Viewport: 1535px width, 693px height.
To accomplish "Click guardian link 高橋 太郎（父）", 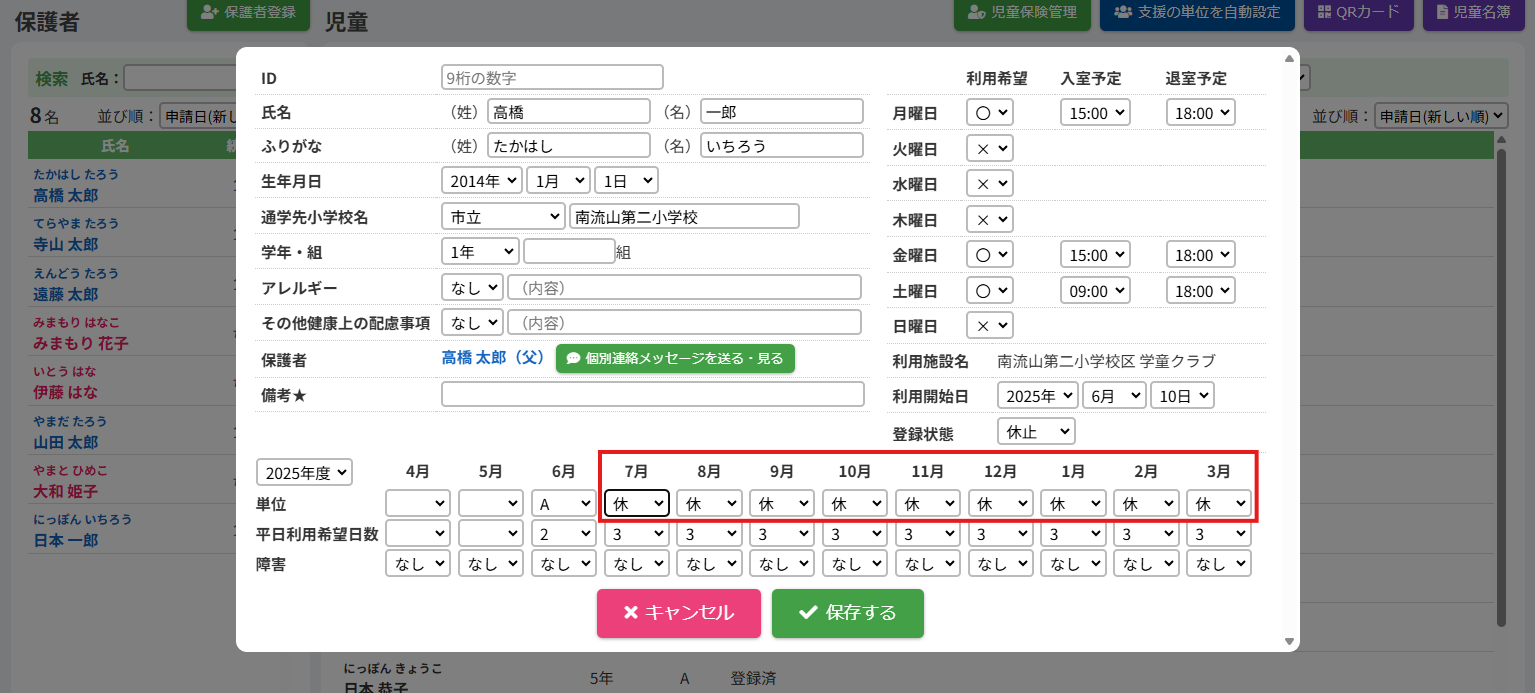I will (x=492, y=358).
